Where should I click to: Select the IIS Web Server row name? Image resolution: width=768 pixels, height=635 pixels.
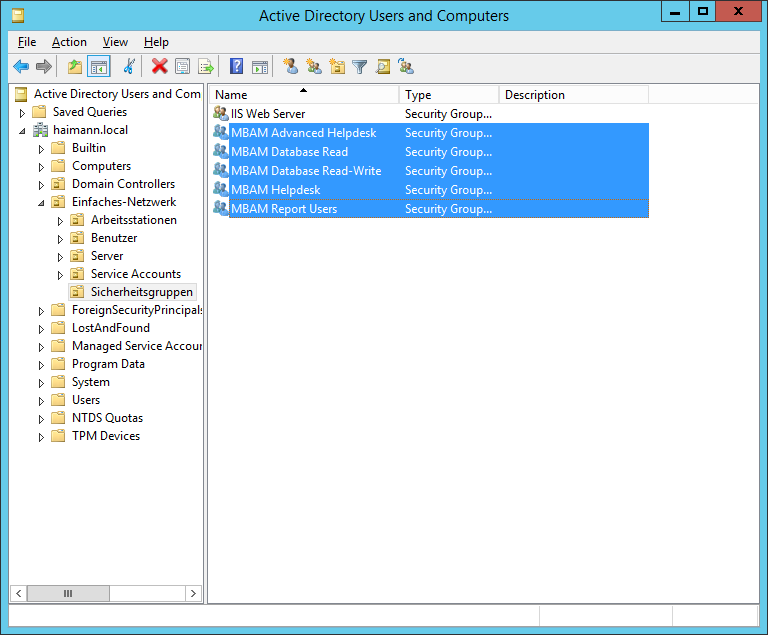268,114
